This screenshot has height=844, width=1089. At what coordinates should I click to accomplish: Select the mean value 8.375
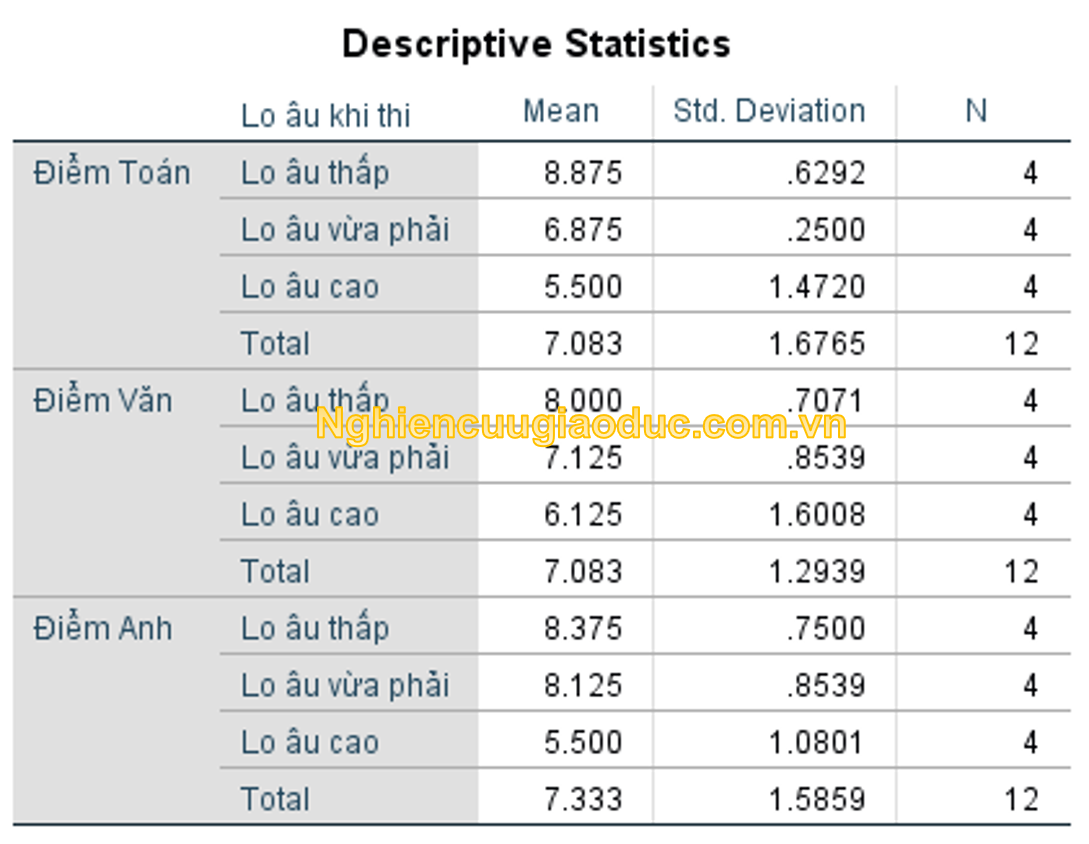(x=583, y=629)
